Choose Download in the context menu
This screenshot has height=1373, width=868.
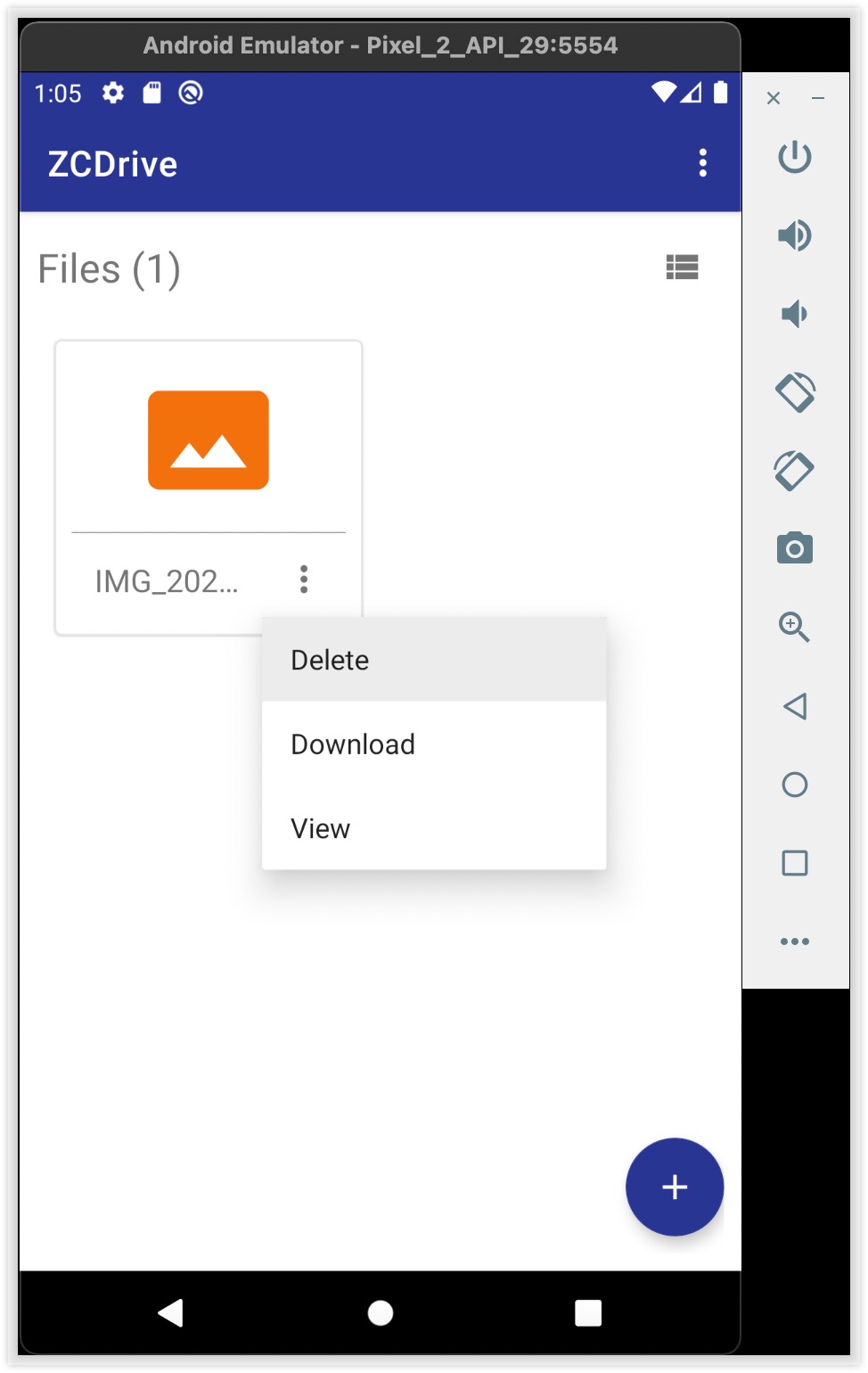pyautogui.click(x=353, y=744)
